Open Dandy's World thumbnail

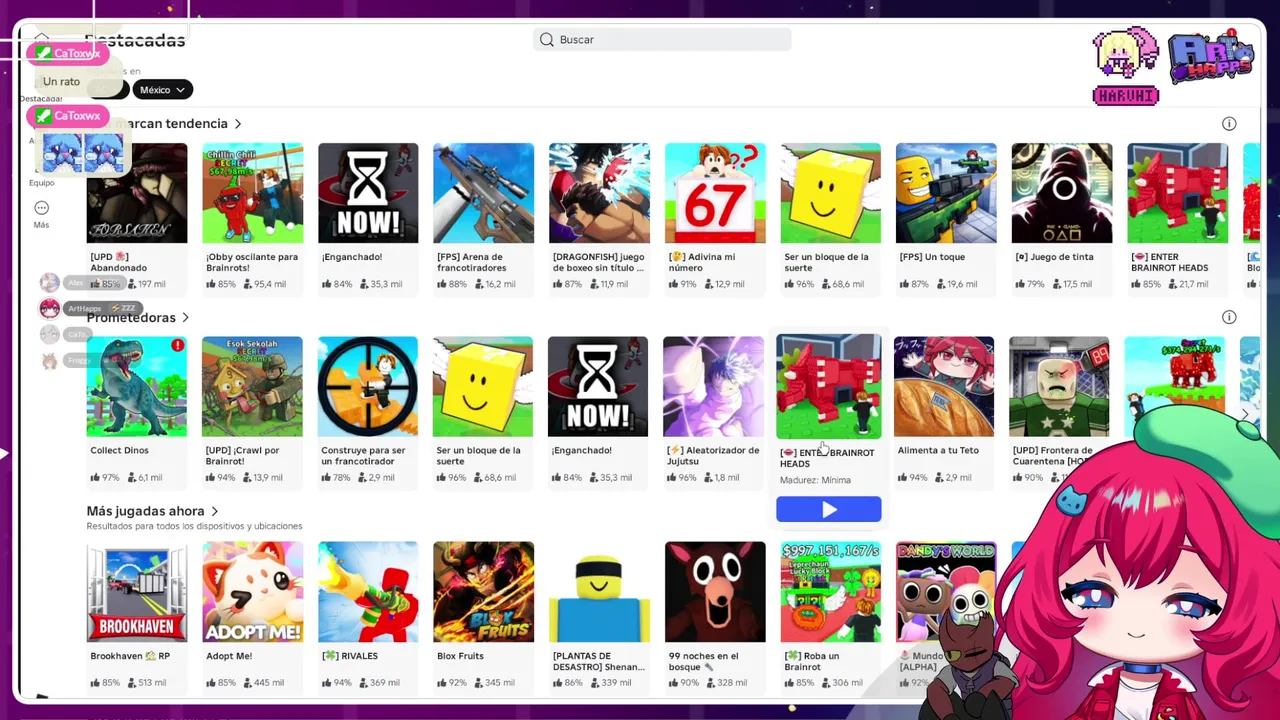(x=946, y=592)
